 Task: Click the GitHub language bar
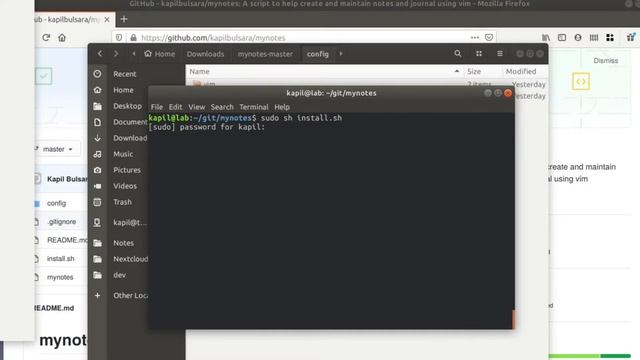click(x=590, y=356)
